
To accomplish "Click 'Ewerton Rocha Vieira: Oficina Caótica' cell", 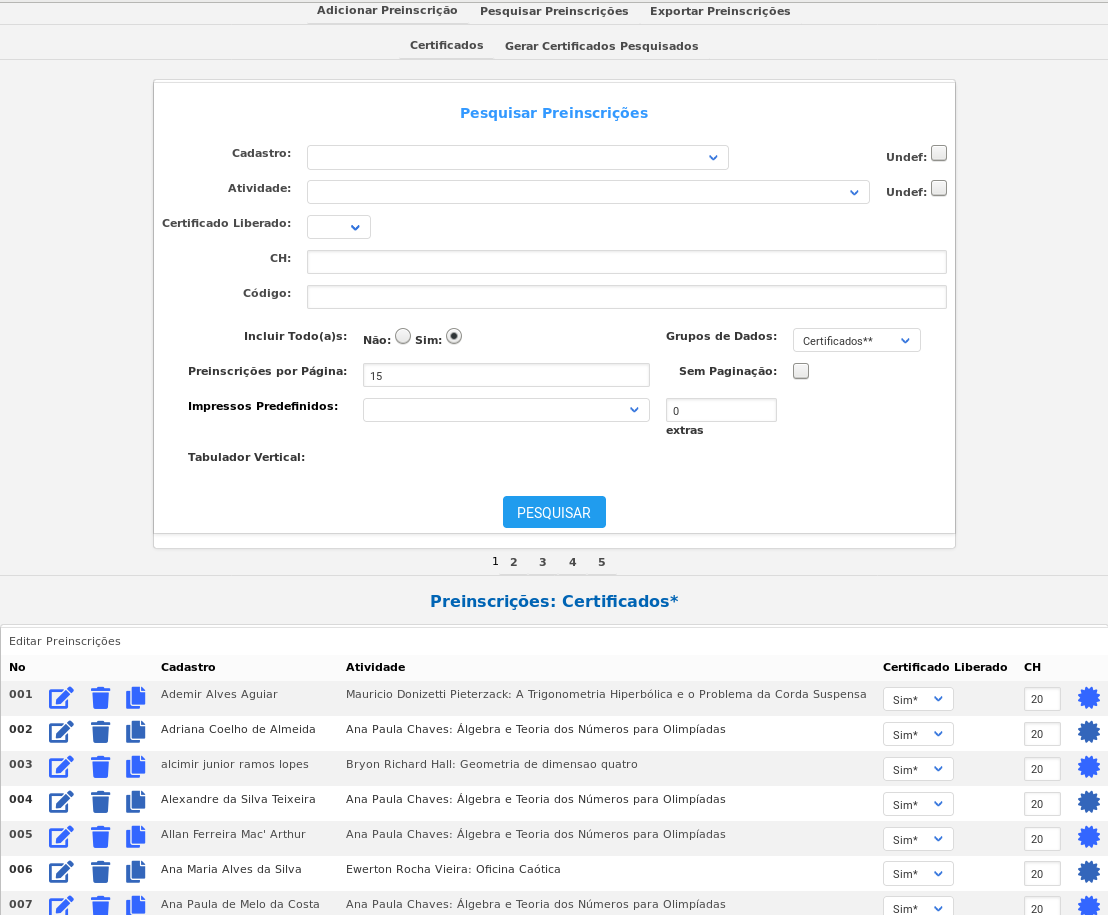I will click(x=453, y=869).
